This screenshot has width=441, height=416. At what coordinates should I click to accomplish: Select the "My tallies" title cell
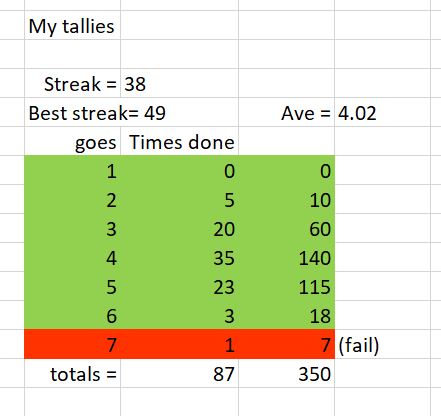[x=72, y=25]
